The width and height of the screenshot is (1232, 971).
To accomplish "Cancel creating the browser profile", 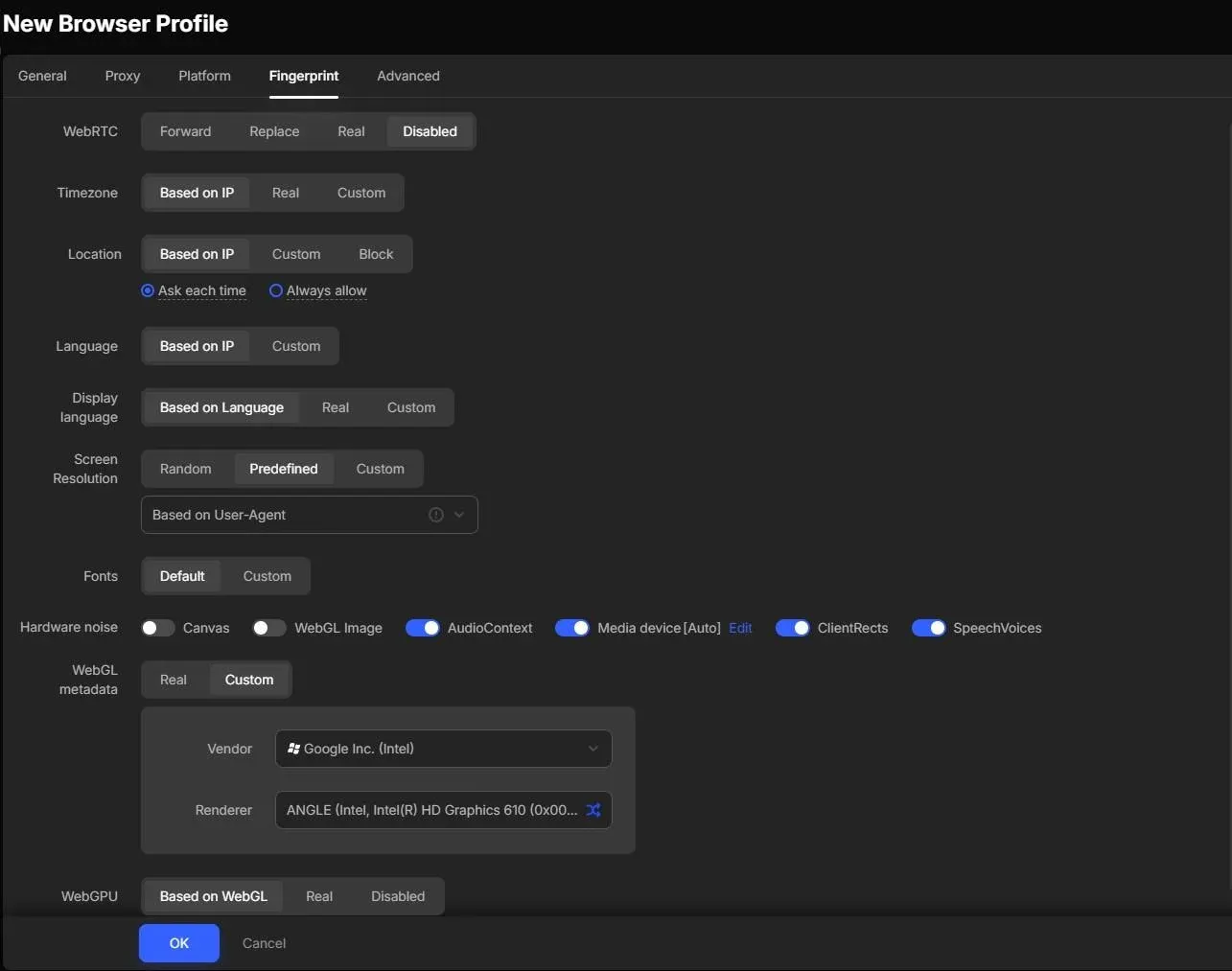I will (x=264, y=943).
